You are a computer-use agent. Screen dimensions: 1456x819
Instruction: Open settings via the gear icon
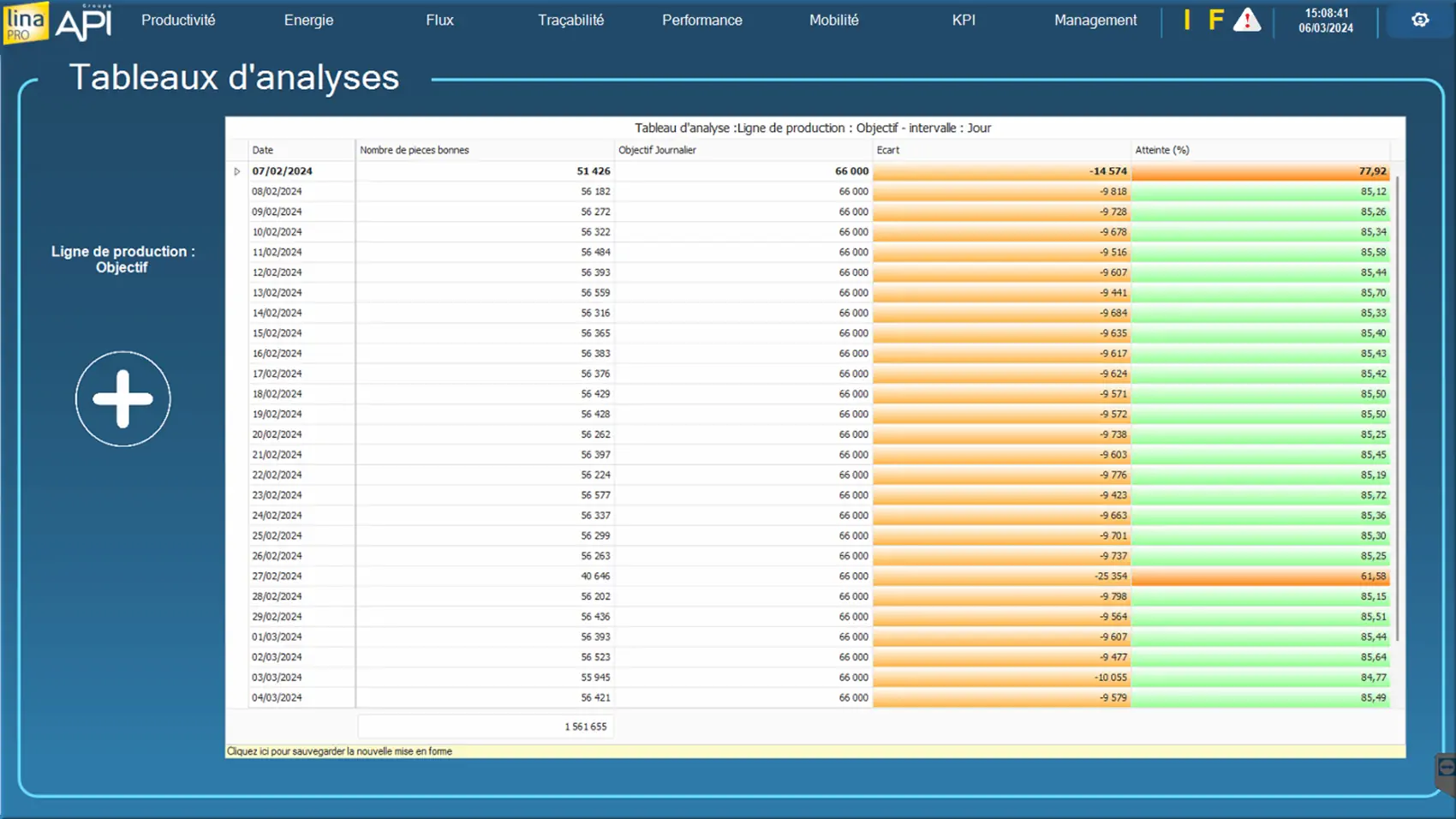(1420, 20)
